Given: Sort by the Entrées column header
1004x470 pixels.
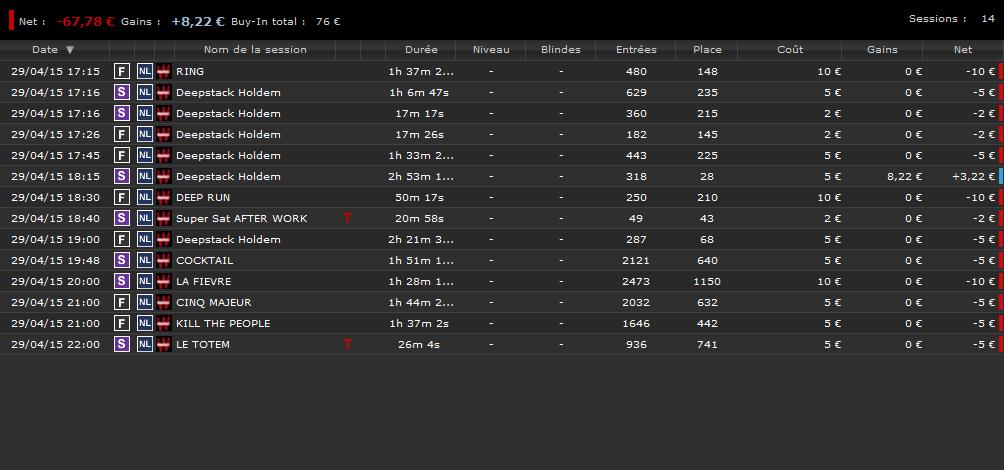Looking at the screenshot, I should (x=635, y=49).
